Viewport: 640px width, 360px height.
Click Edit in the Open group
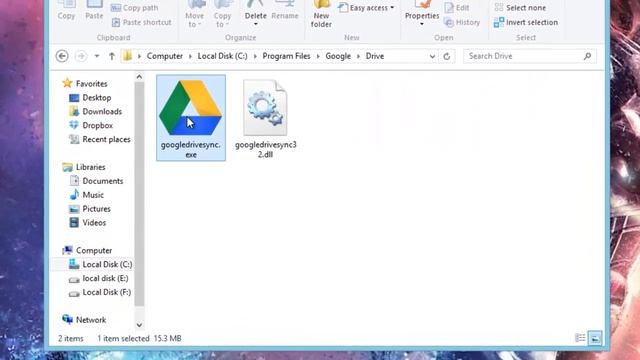(457, 8)
